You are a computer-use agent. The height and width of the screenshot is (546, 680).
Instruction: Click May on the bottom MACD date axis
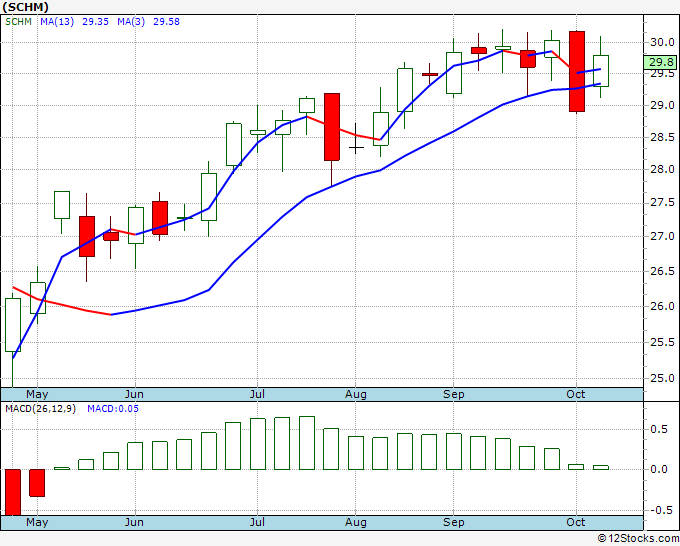pos(37,523)
